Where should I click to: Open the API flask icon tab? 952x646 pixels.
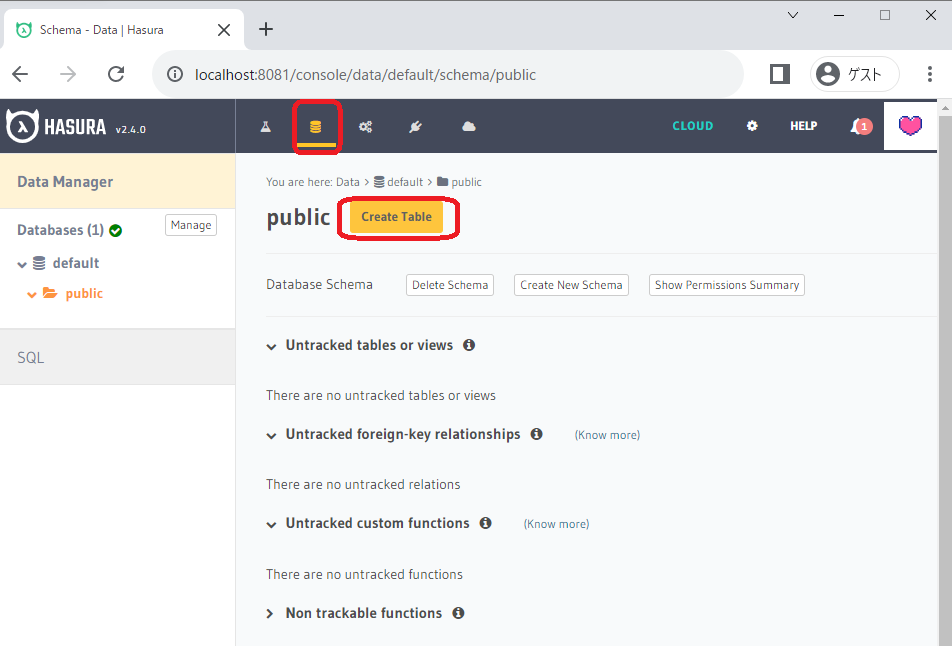[x=266, y=126]
